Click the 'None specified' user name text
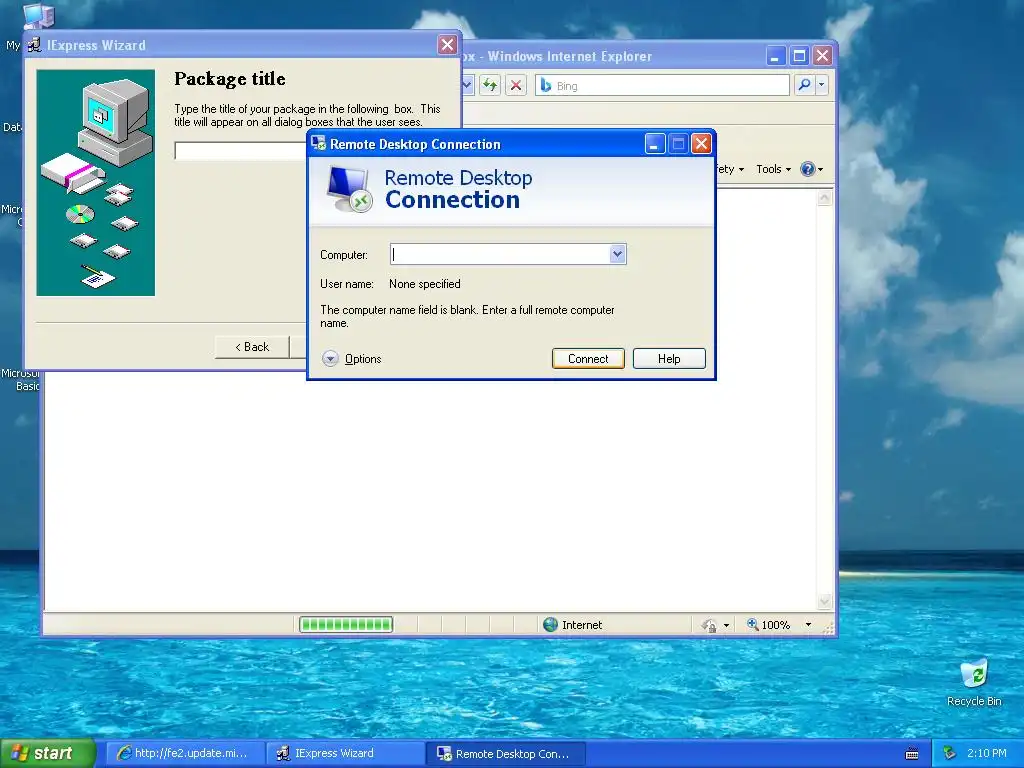The width and height of the screenshot is (1024, 768). pos(424,284)
